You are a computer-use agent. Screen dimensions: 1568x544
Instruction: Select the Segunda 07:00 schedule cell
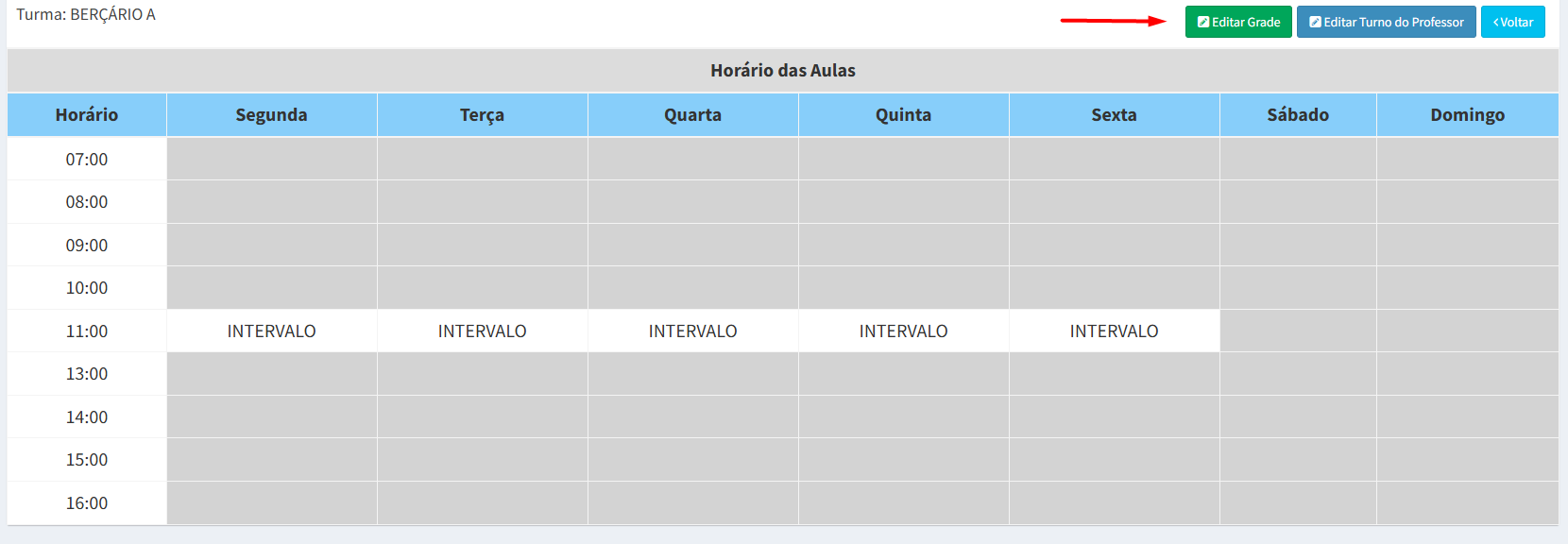(272, 159)
